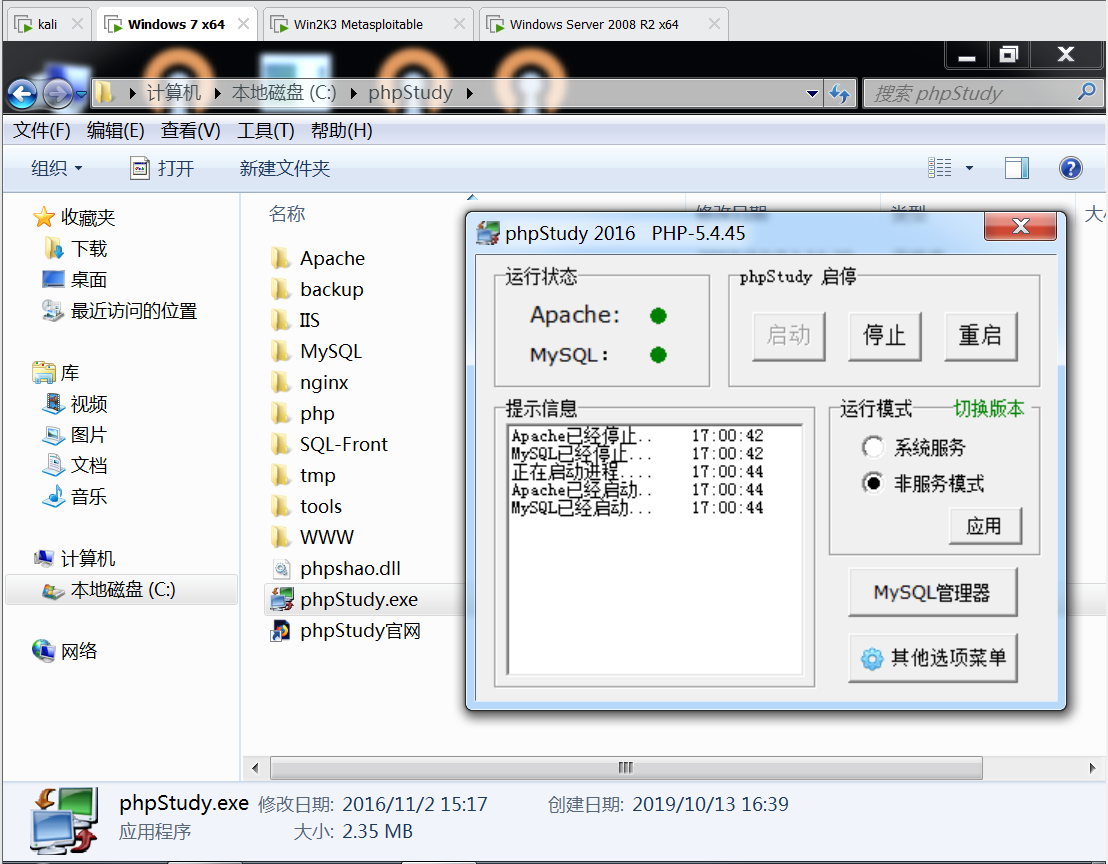Viewport: 1108px width, 864px height.
Task: Go back with the Explorer back arrow
Action: tap(22, 94)
